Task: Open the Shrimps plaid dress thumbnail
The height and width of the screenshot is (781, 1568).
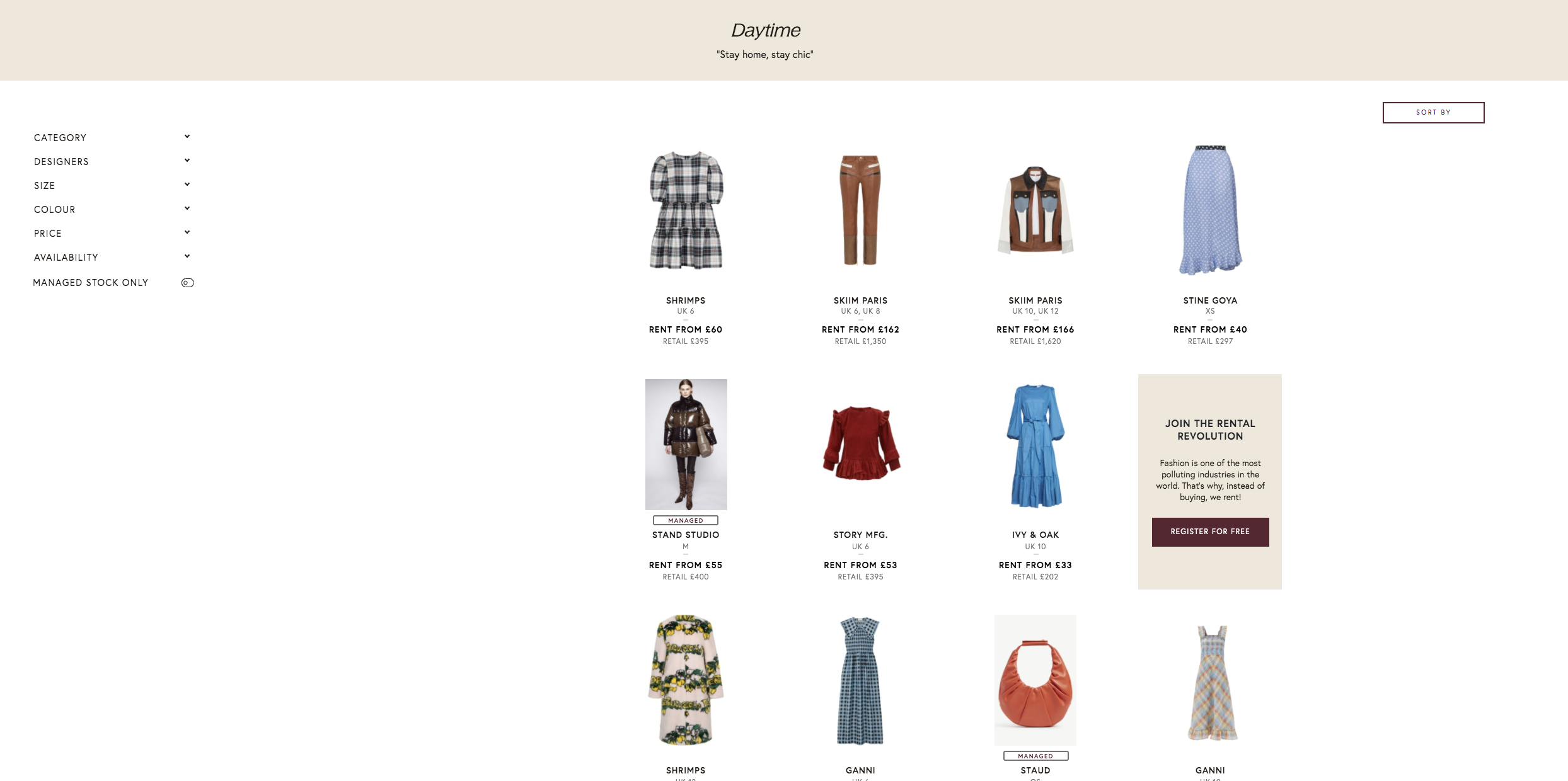Action: [686, 210]
